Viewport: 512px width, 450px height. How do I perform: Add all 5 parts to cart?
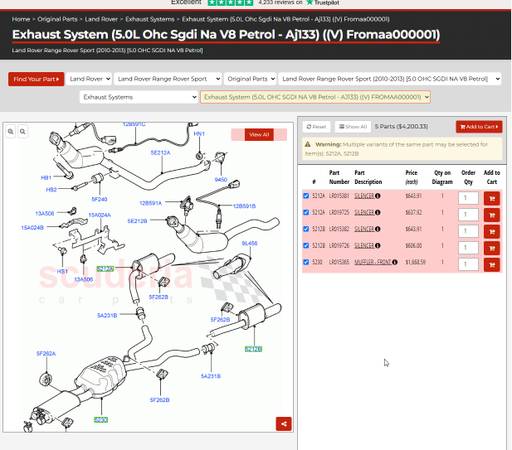point(479,127)
